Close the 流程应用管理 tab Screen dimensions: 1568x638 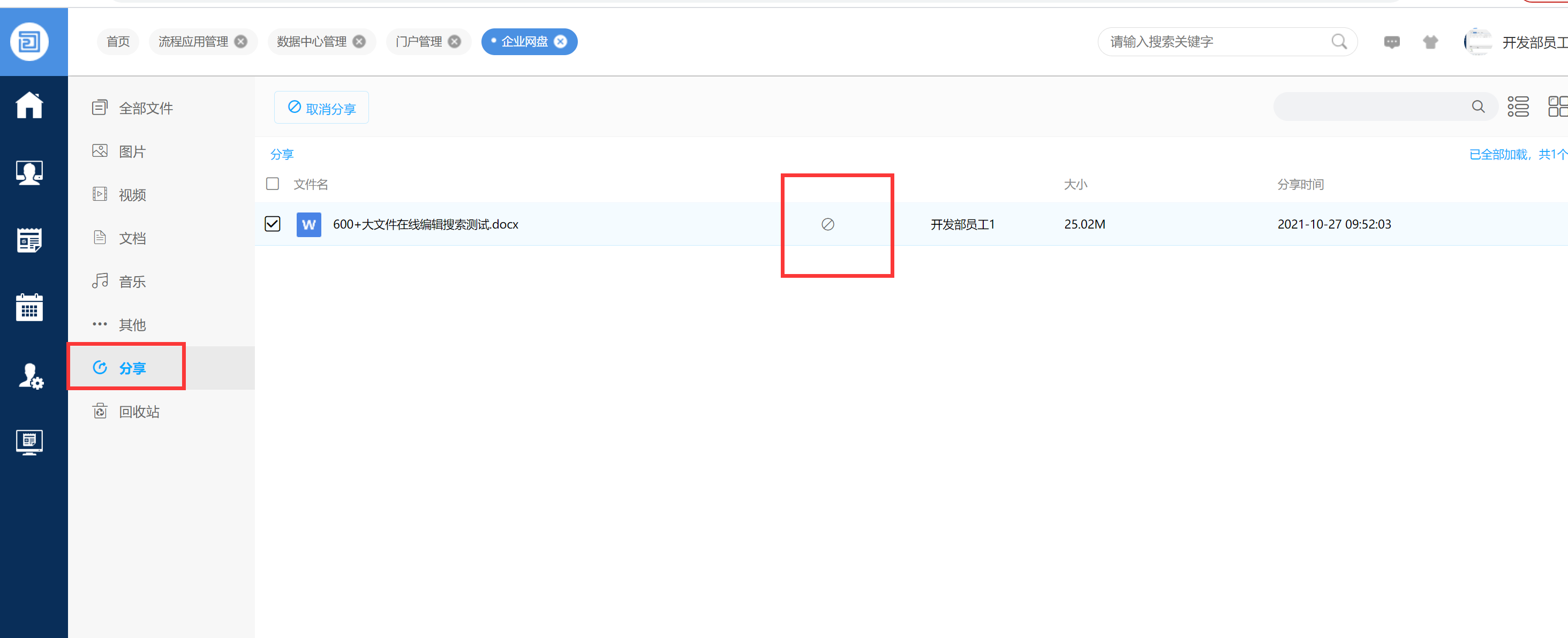pyautogui.click(x=241, y=41)
